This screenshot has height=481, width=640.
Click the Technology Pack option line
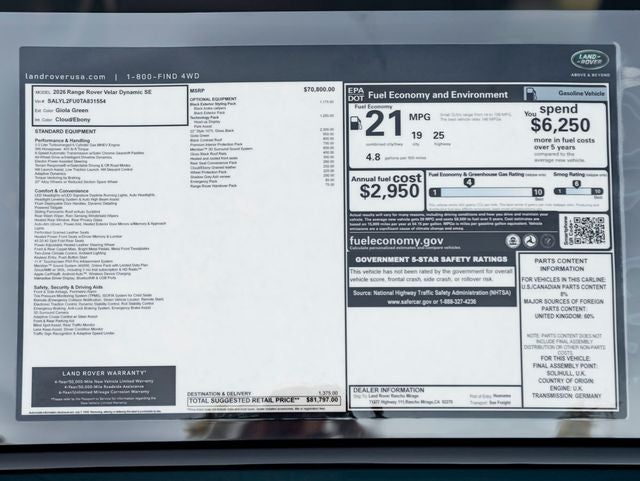click(x=204, y=117)
